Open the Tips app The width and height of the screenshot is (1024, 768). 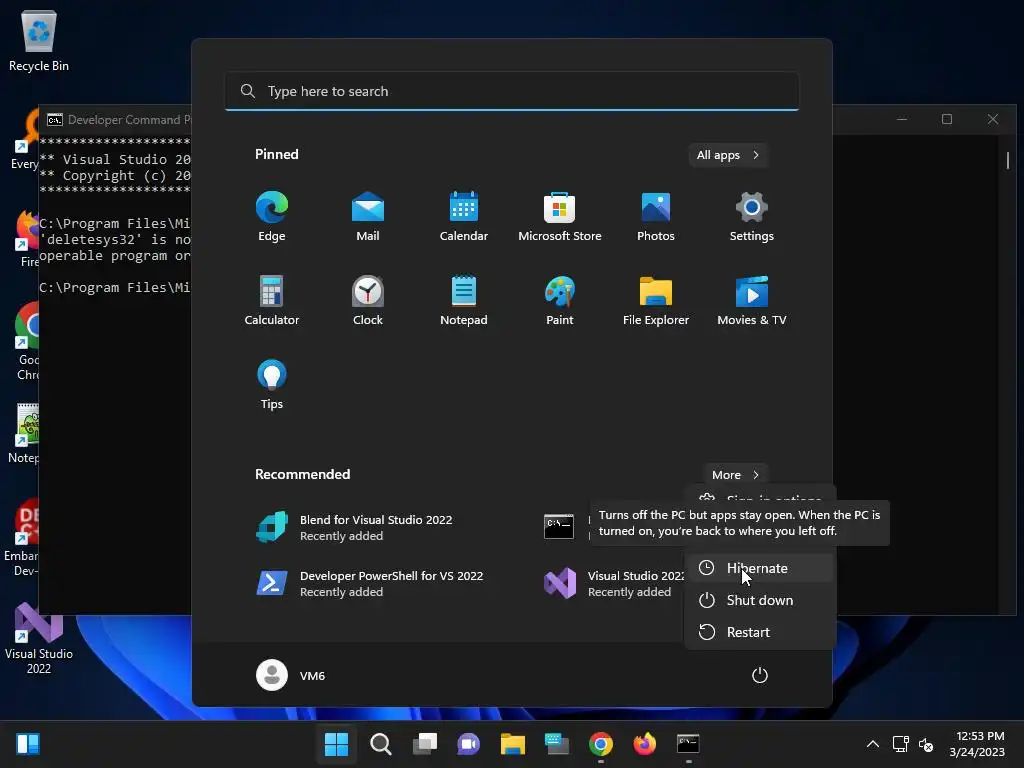[x=272, y=385]
